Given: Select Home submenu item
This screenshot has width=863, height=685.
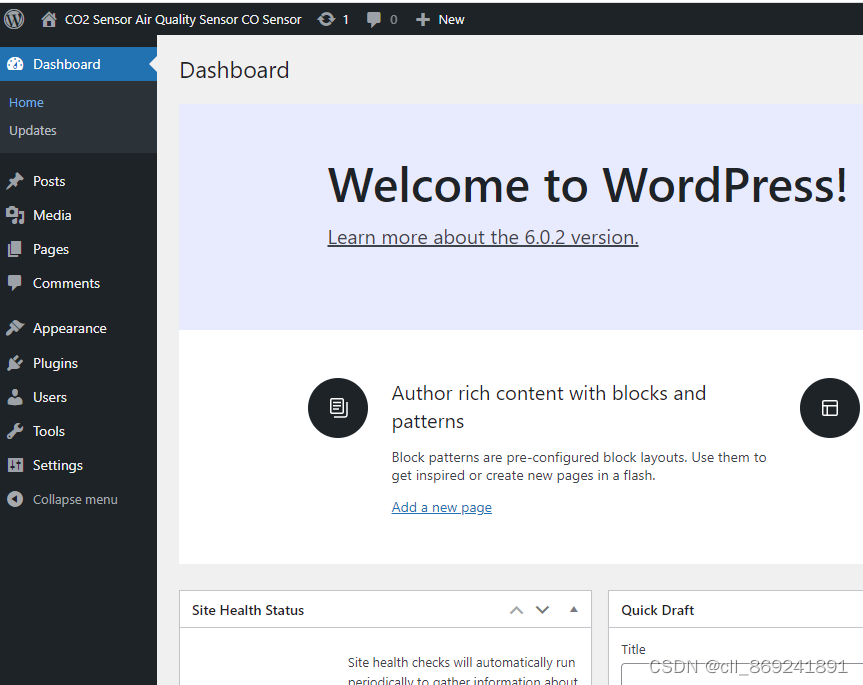Looking at the screenshot, I should pos(26,102).
